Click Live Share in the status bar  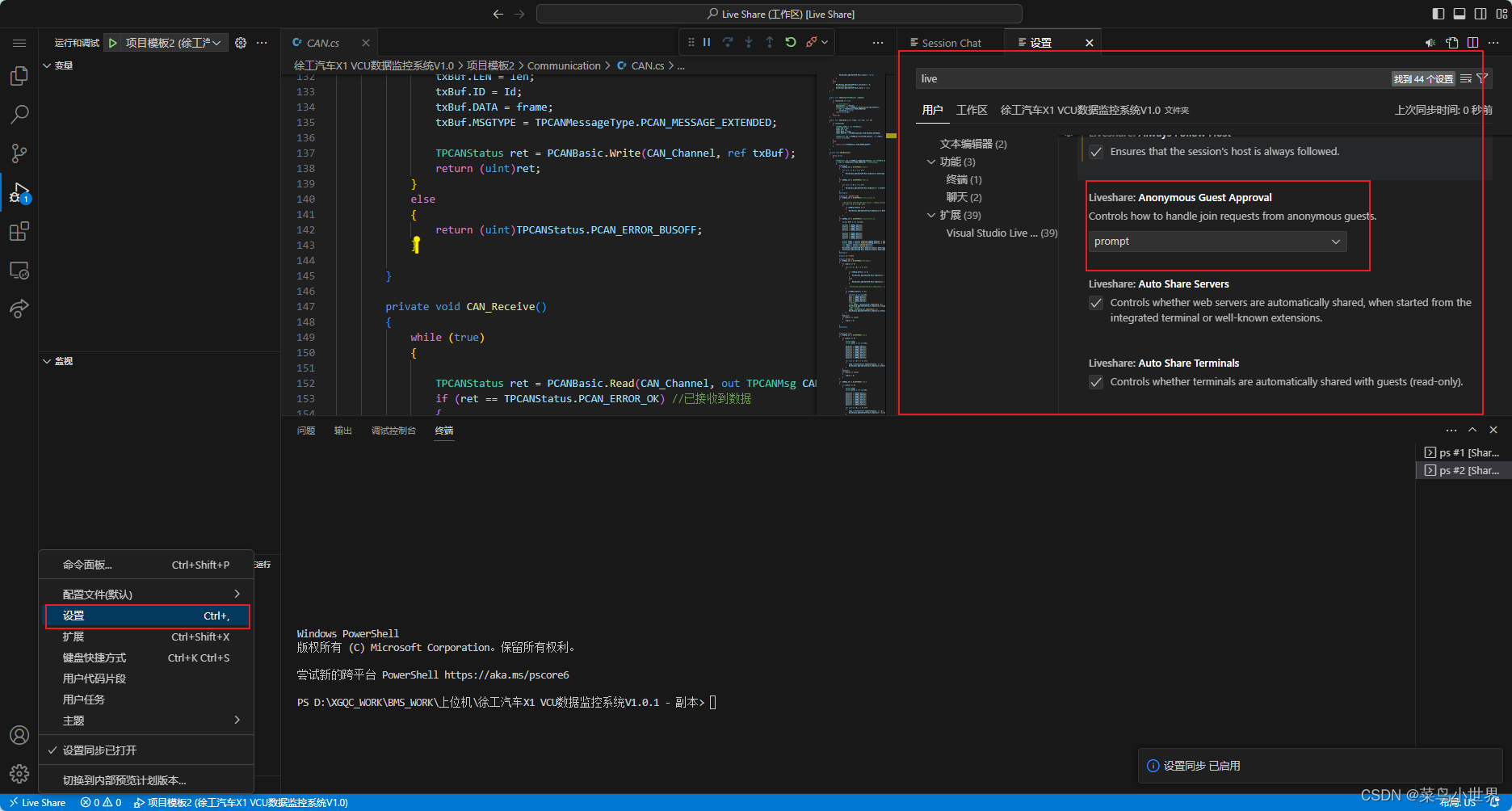coord(37,802)
